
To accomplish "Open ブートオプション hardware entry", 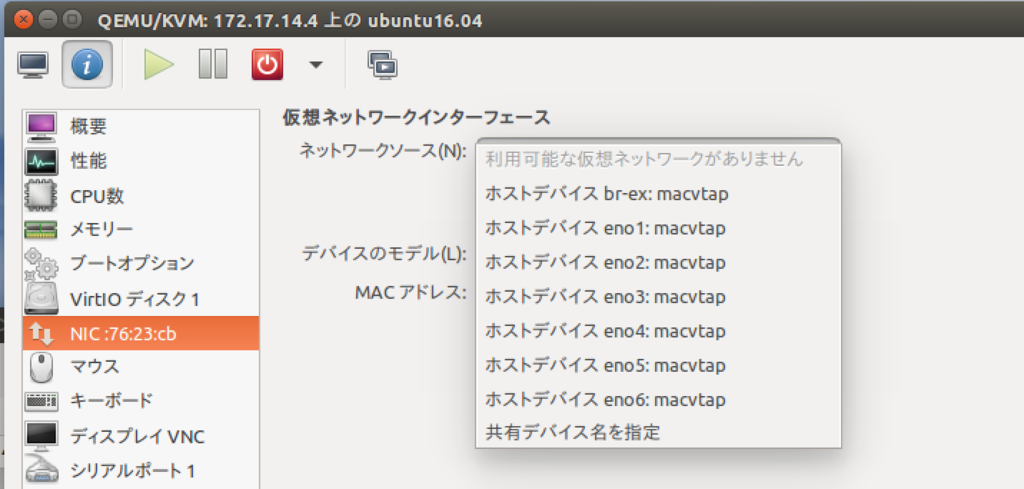I will pos(140,264).
